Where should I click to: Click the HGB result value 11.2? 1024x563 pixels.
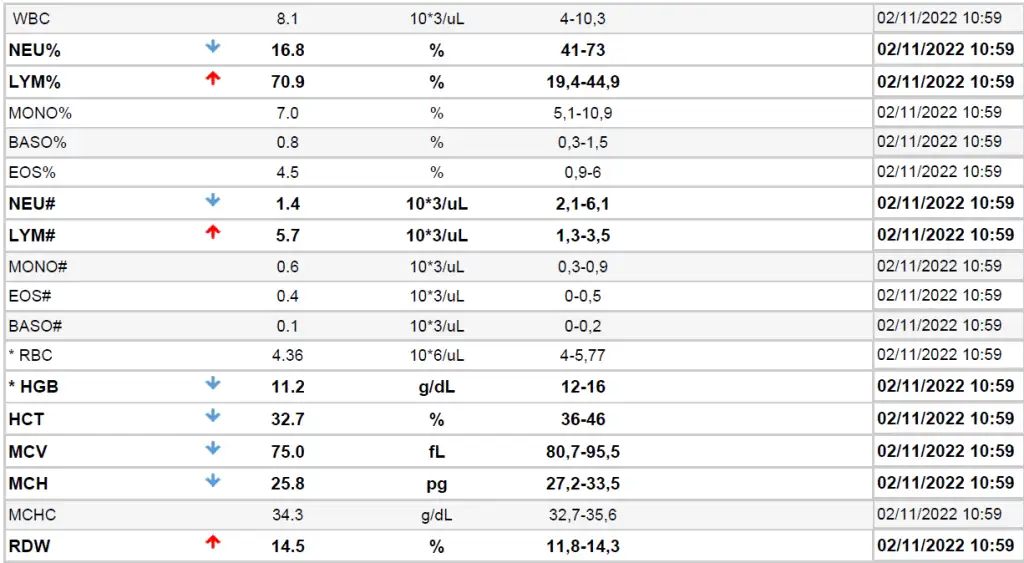click(287, 387)
